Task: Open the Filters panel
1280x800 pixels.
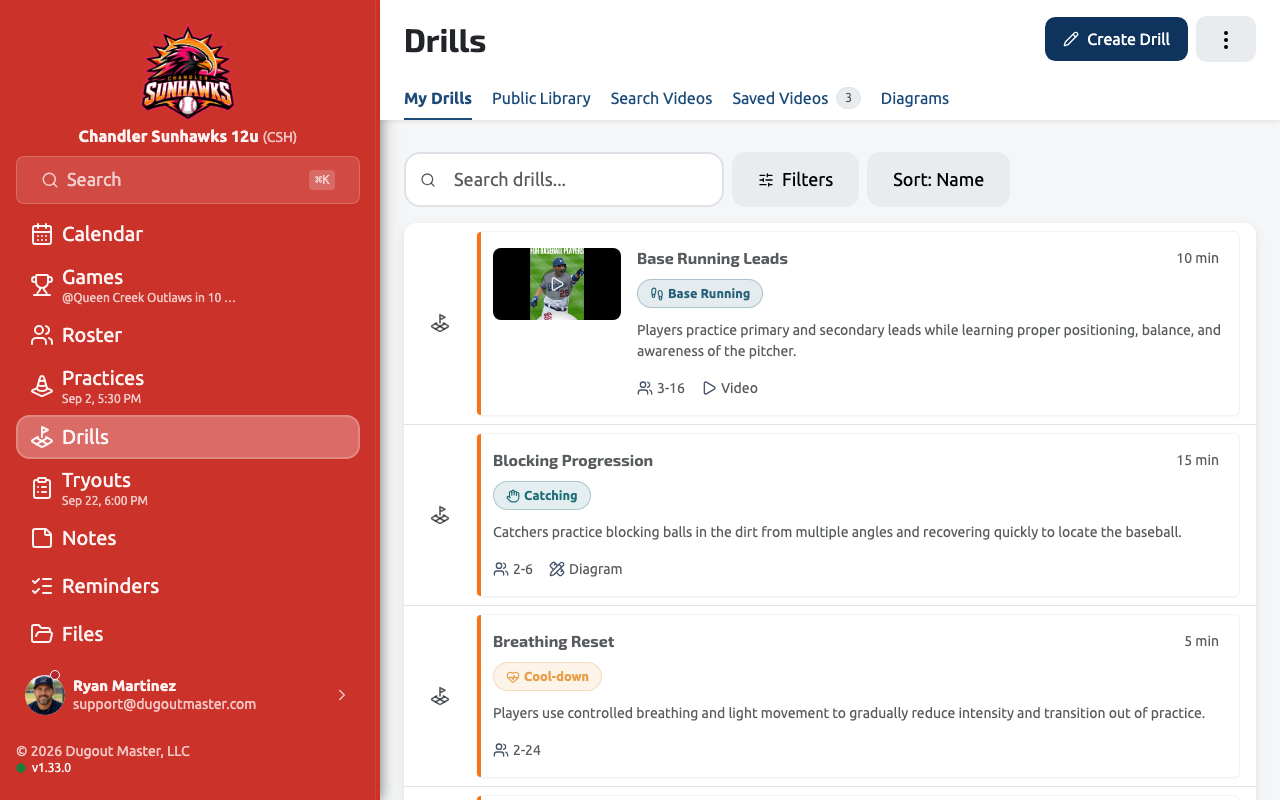Action: coord(795,180)
